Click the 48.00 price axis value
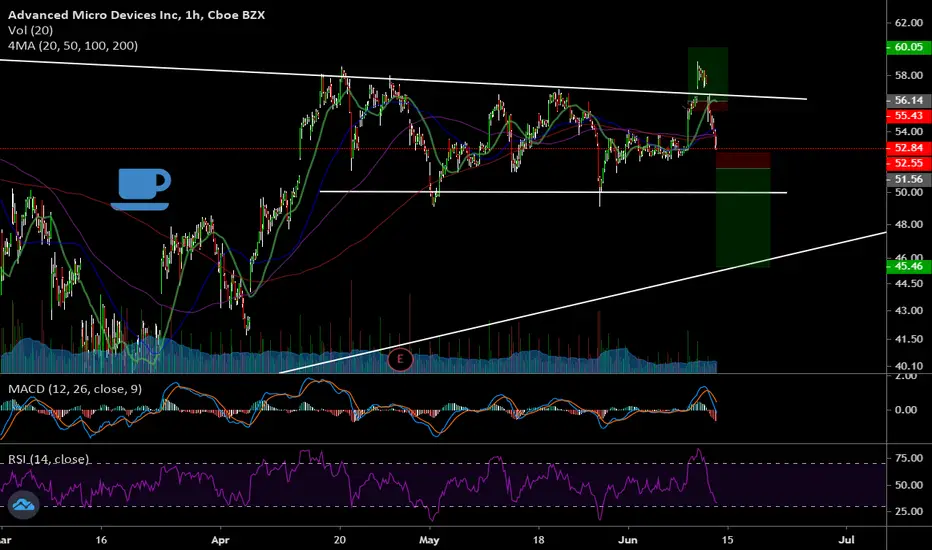932x550 pixels. [909, 225]
